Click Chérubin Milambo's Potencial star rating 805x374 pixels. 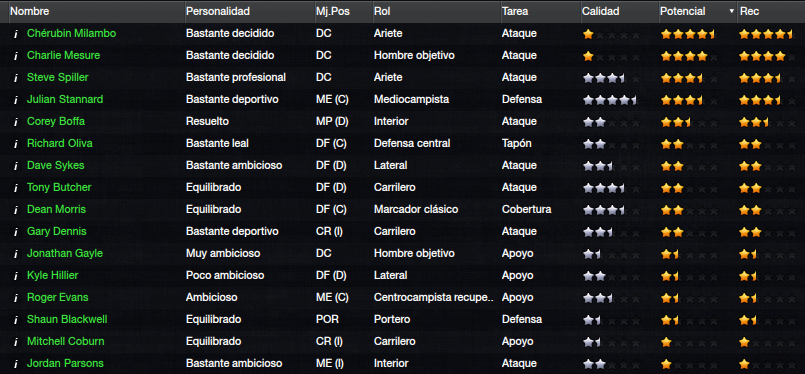pos(688,34)
